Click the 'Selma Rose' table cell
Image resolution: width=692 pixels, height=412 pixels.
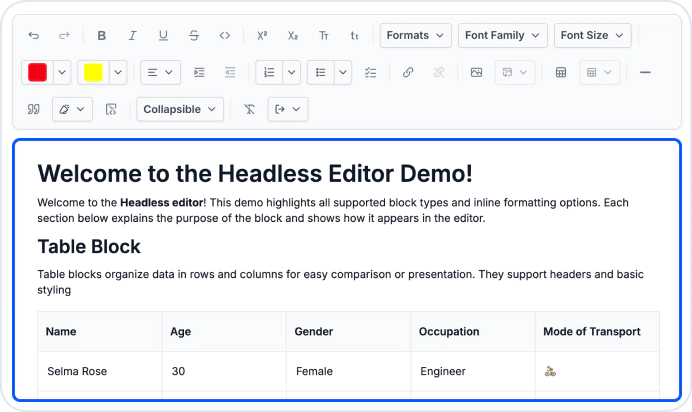tap(100, 371)
